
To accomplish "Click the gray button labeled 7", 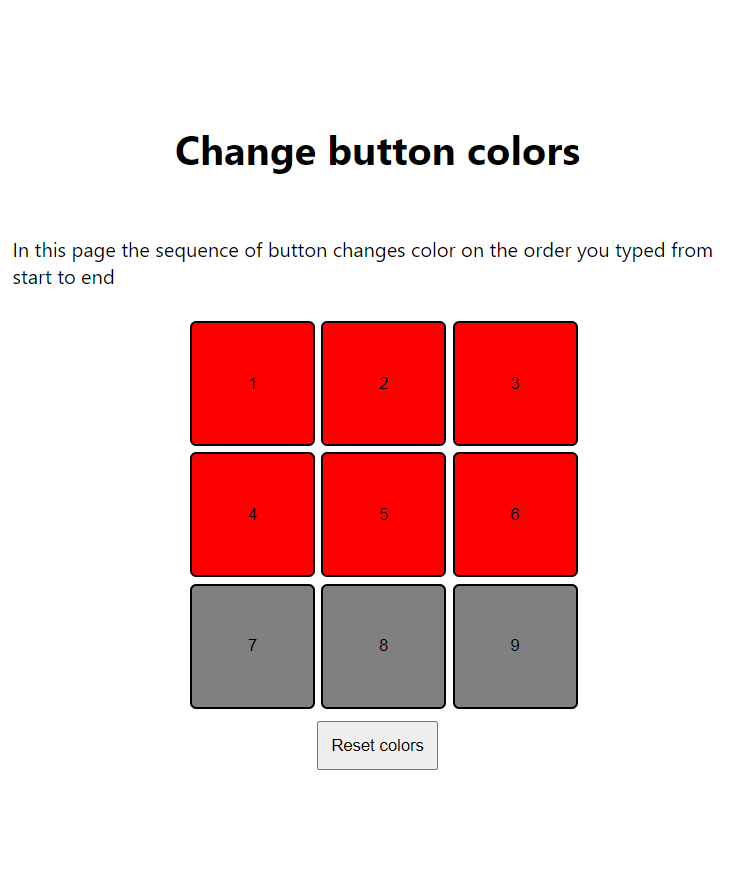I will click(x=252, y=646).
